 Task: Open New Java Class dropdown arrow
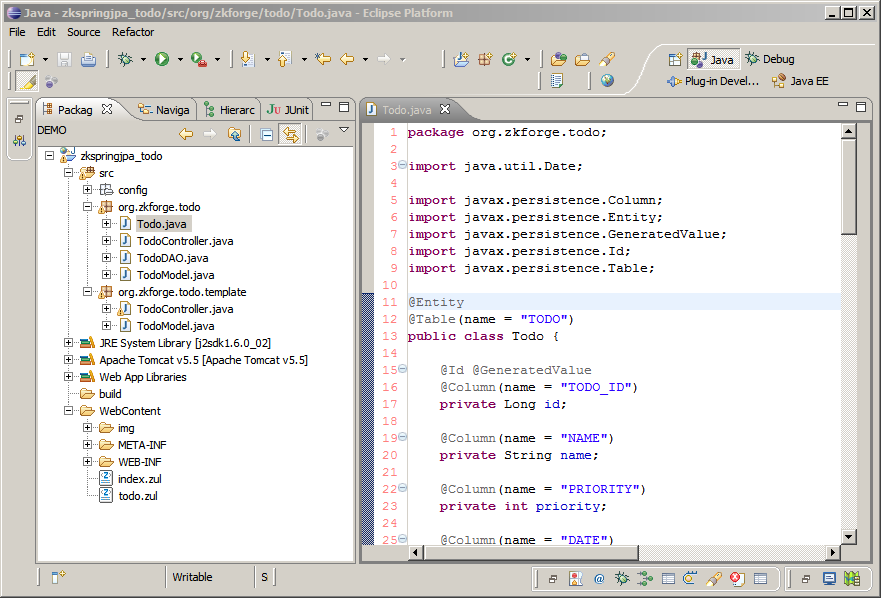[527, 59]
